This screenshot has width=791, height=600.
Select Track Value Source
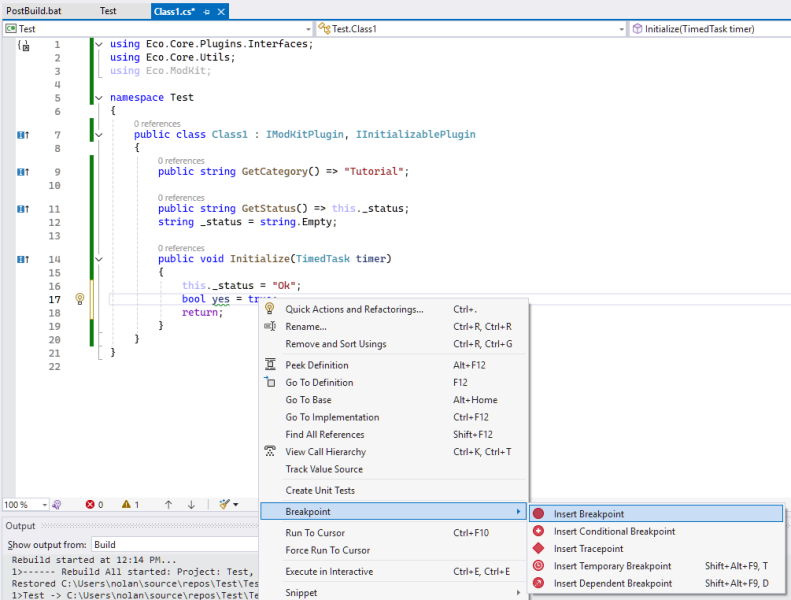pyautogui.click(x=393, y=469)
